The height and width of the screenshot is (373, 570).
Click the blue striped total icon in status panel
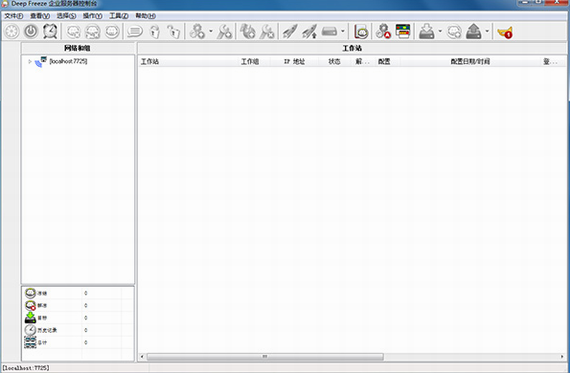click(x=31, y=342)
